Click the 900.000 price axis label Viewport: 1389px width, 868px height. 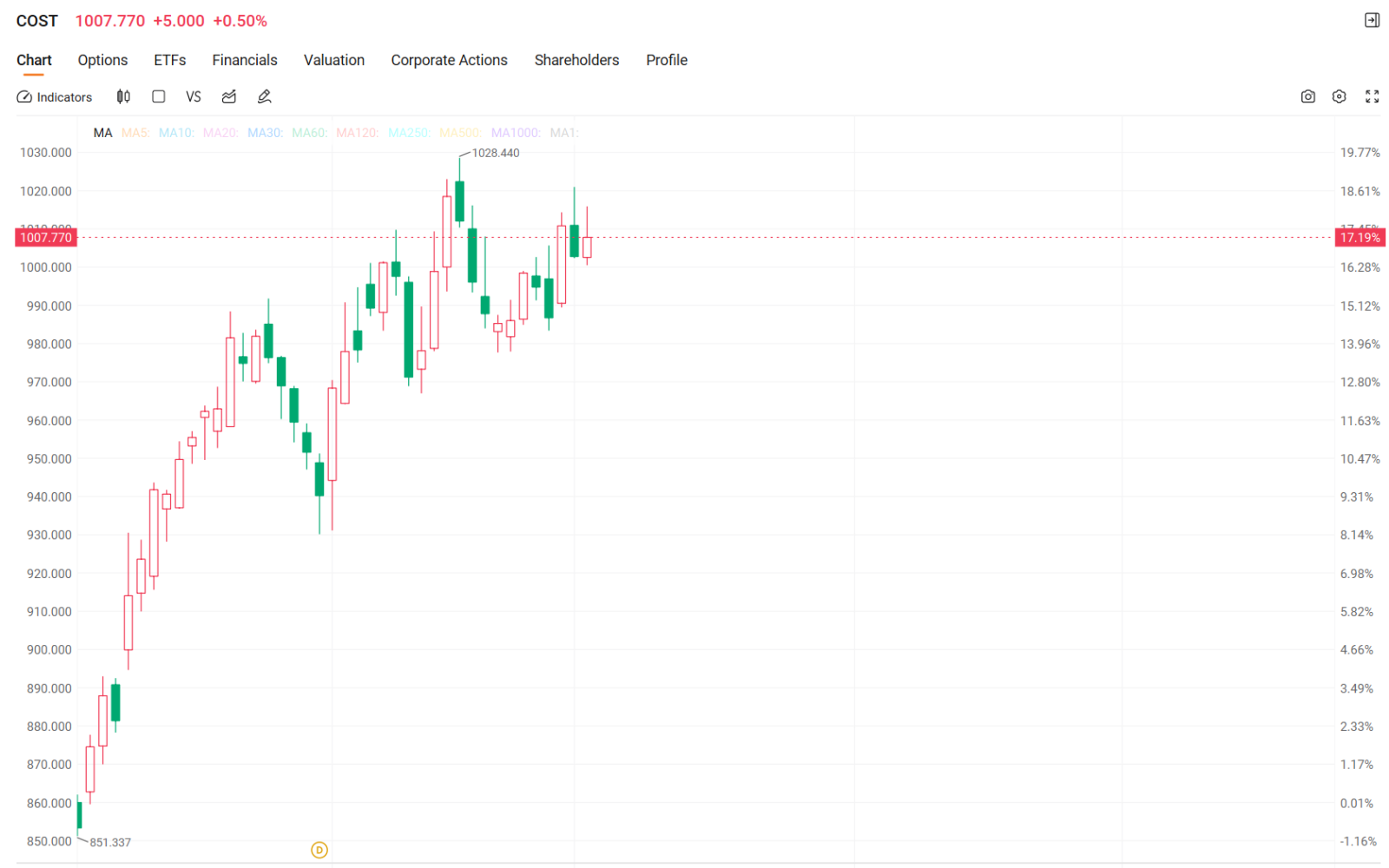49,649
